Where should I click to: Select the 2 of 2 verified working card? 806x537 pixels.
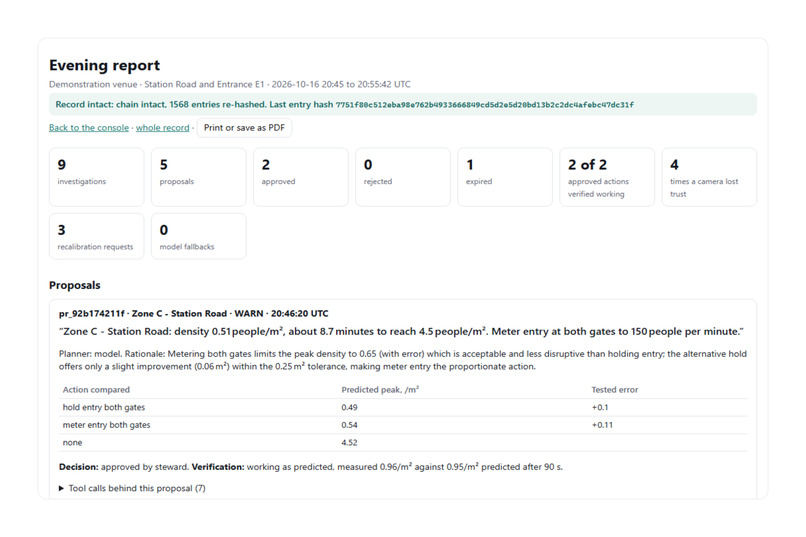pyautogui.click(x=607, y=177)
